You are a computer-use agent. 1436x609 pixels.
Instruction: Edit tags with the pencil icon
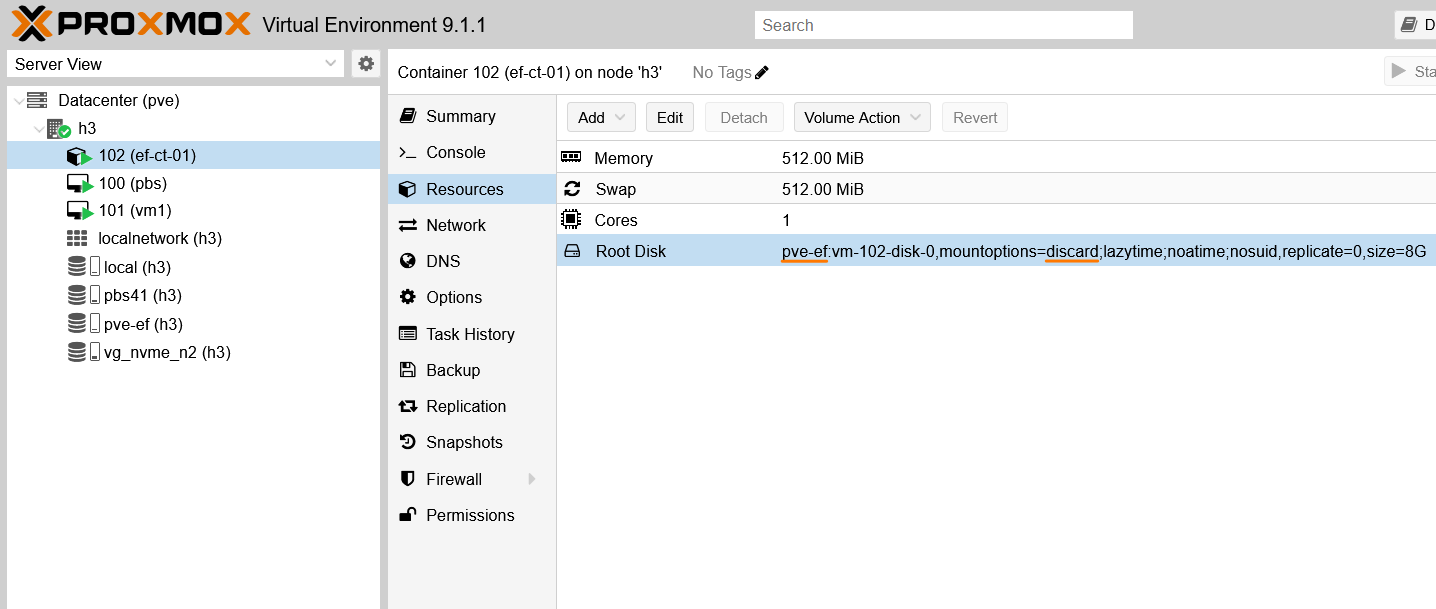point(762,72)
